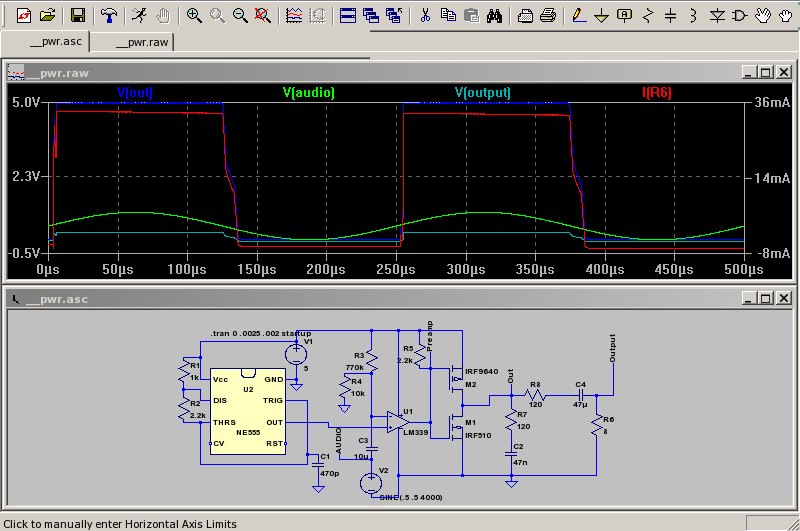Create a new schematic
800x531 pixels.
coord(23,15)
